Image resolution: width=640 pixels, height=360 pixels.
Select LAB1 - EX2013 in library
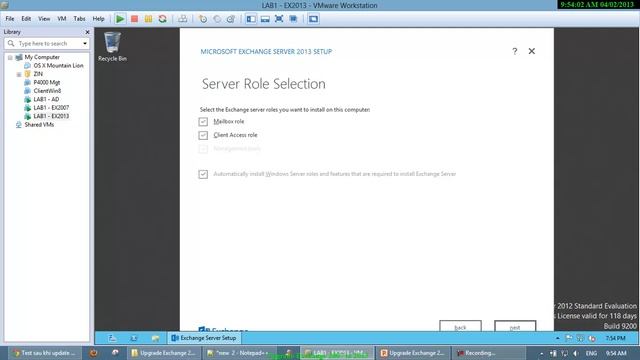[x=51, y=116]
